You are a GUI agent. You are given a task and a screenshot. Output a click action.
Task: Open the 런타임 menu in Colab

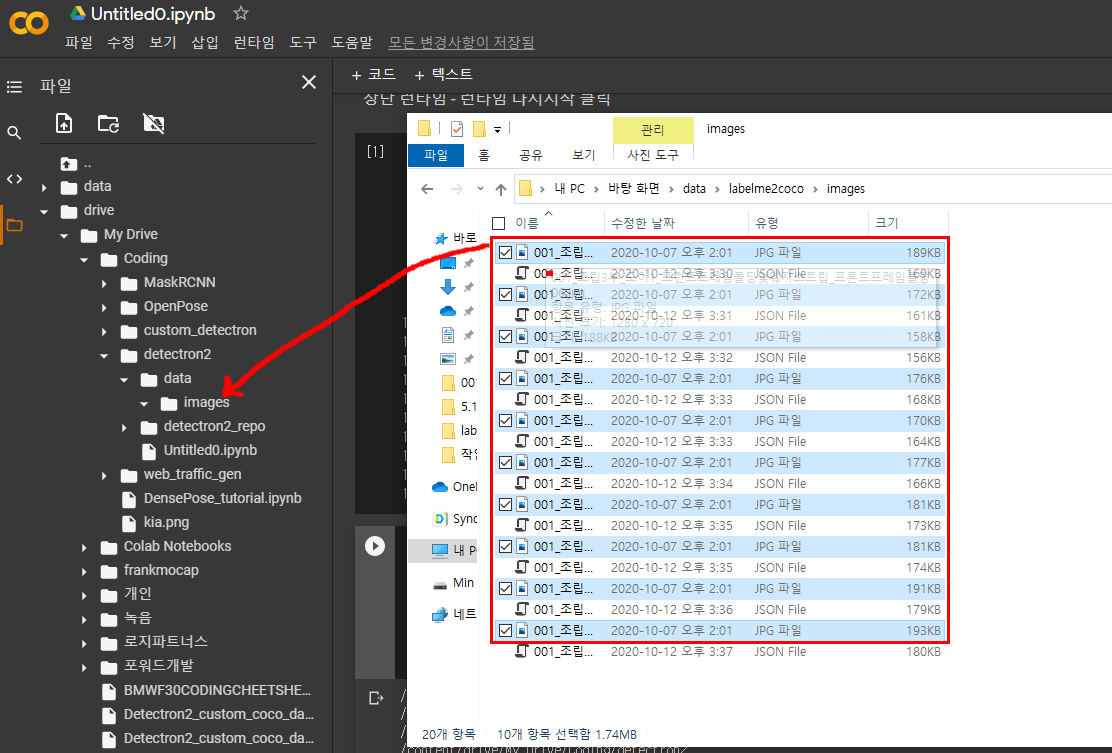(x=254, y=43)
